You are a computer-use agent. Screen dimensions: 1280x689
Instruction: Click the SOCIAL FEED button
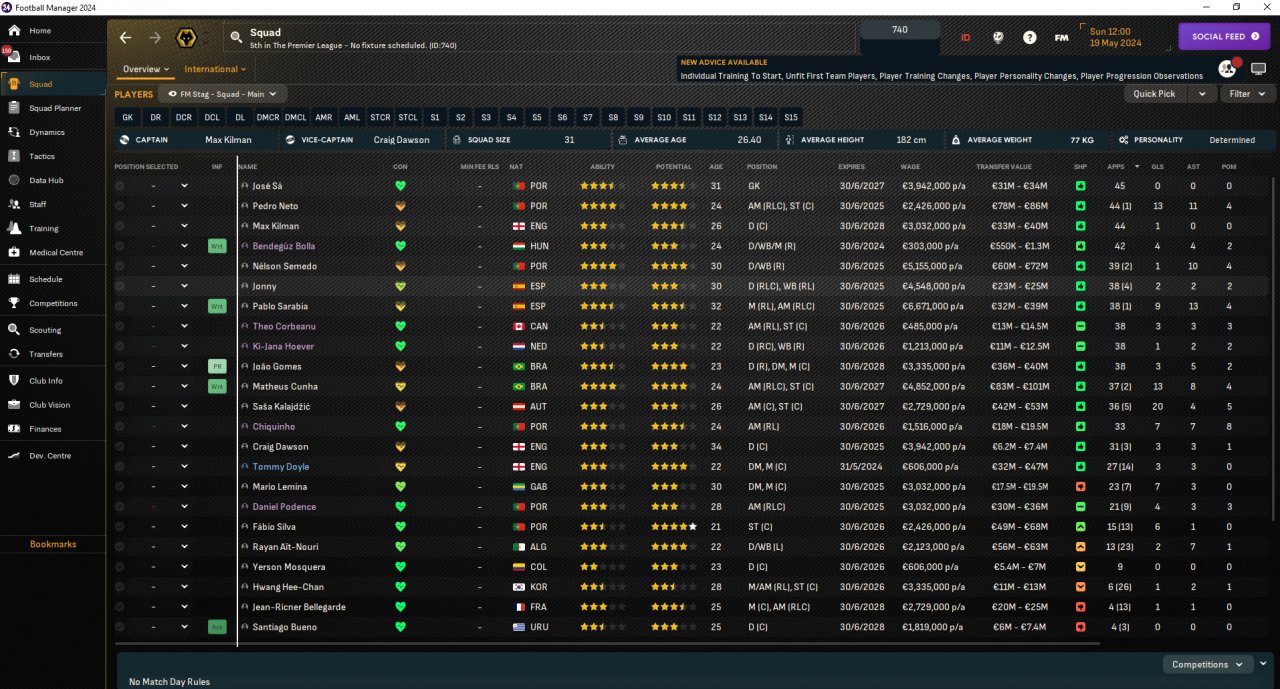(x=1225, y=37)
